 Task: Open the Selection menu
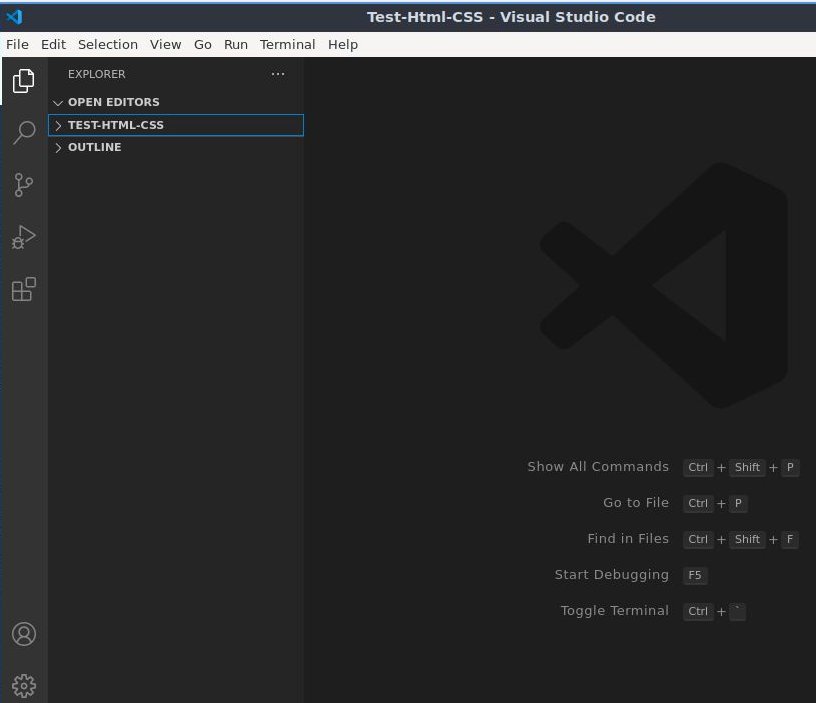coord(108,45)
